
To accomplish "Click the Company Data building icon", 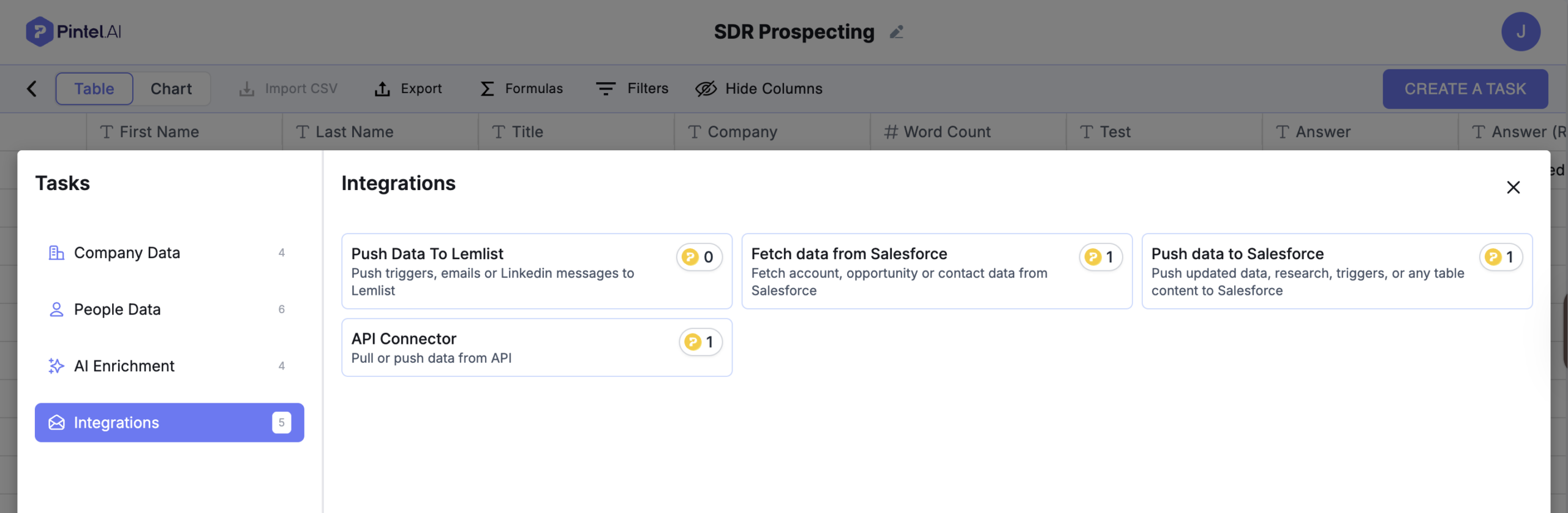I will pyautogui.click(x=56, y=253).
